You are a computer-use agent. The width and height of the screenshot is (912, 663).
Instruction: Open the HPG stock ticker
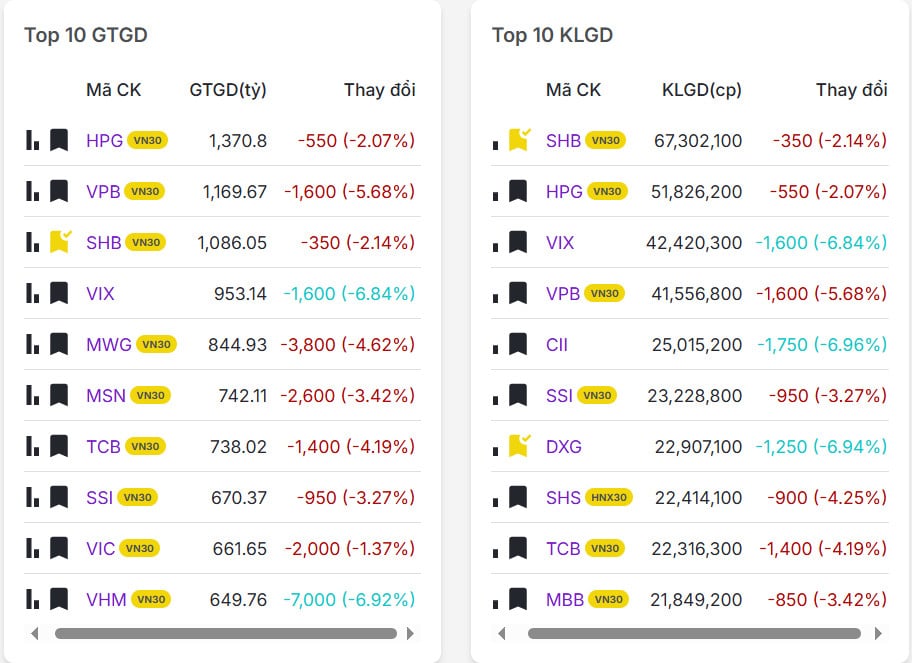[x=103, y=140]
